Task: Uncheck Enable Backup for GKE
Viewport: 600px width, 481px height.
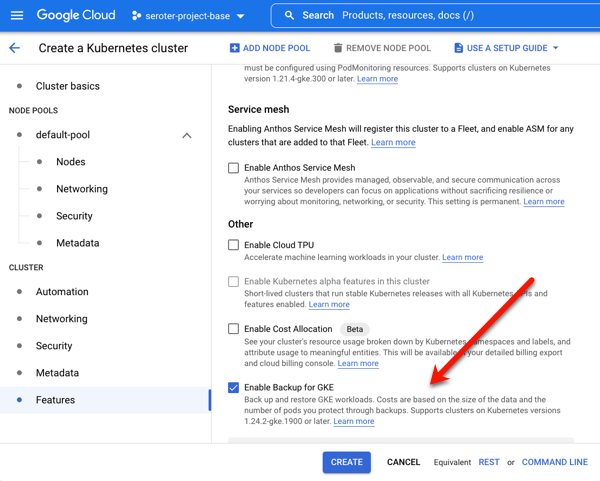Action: (234, 388)
